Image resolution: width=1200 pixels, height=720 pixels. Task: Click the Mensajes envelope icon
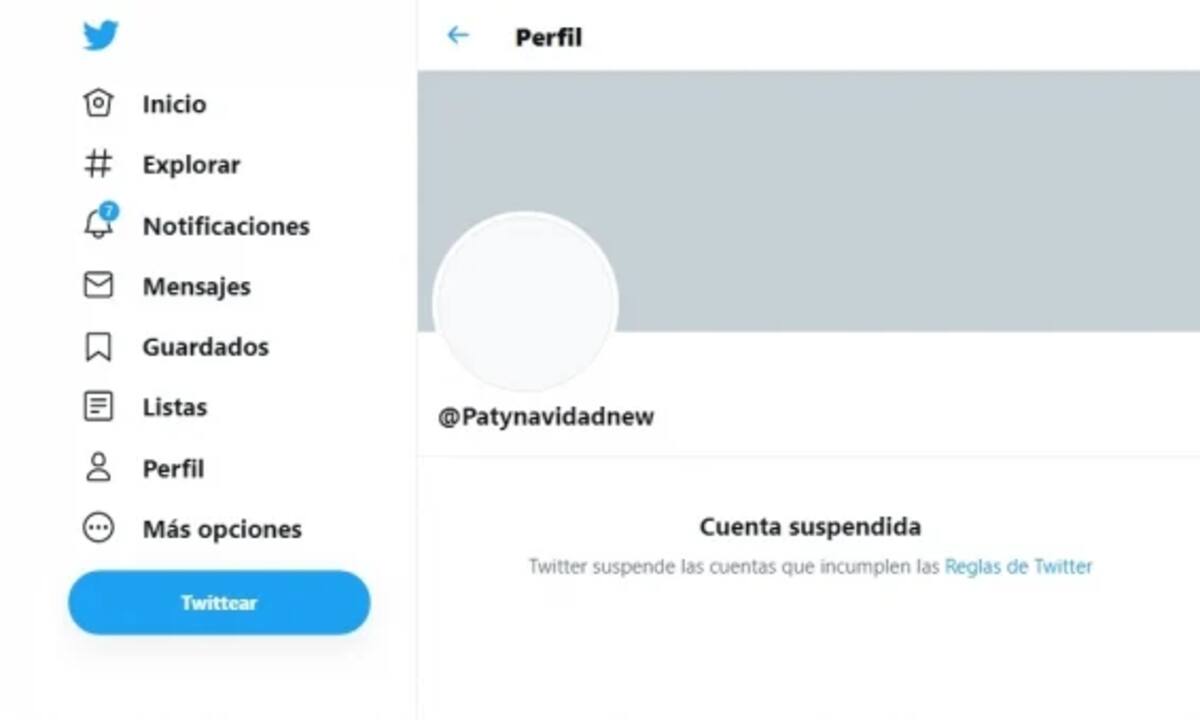click(98, 286)
